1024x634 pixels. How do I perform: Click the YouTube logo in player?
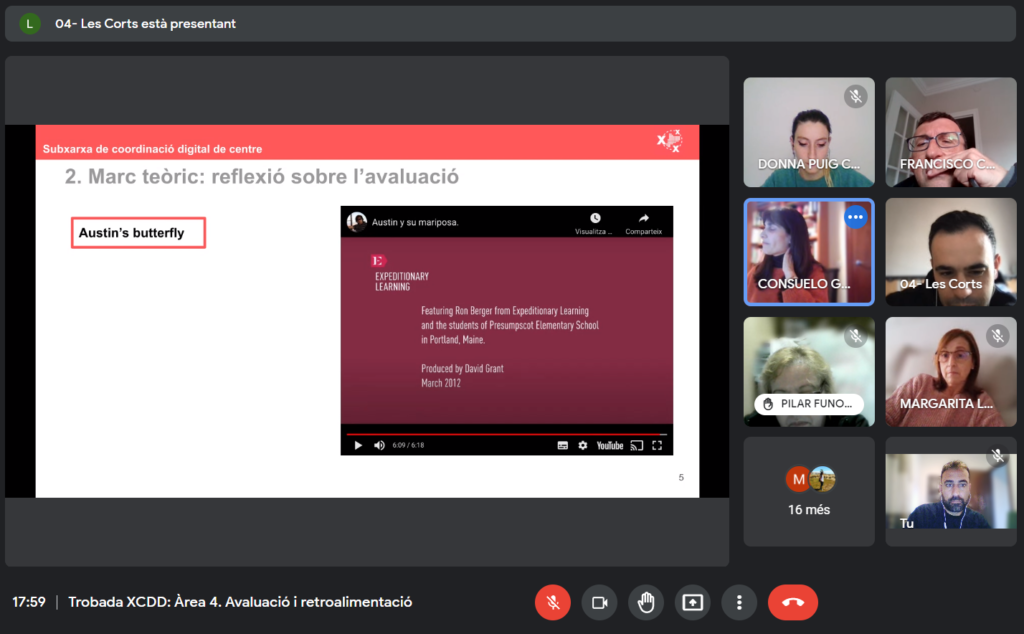tap(610, 445)
